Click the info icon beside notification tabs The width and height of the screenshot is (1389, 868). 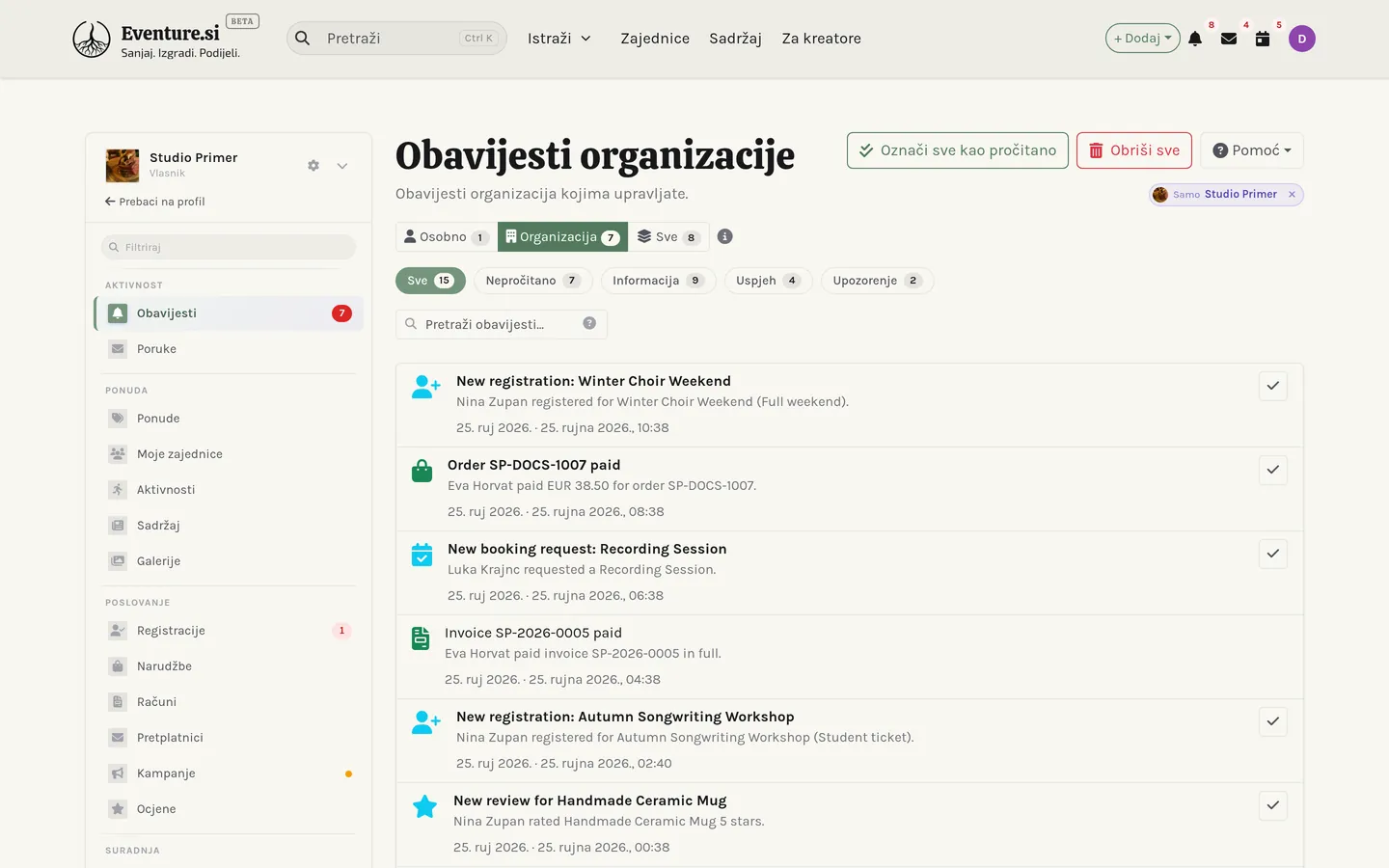(x=725, y=236)
